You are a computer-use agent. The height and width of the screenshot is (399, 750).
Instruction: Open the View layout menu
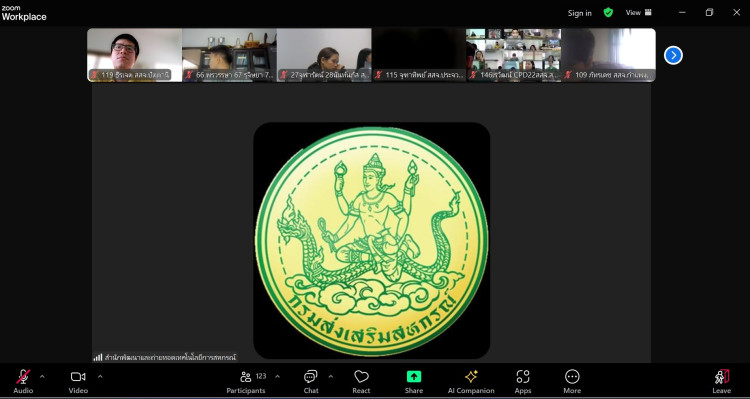click(x=639, y=13)
